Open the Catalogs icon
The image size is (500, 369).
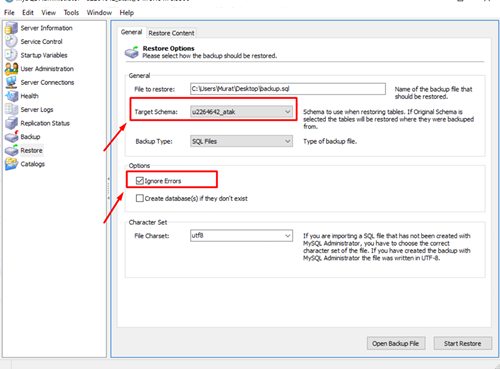pos(11,164)
